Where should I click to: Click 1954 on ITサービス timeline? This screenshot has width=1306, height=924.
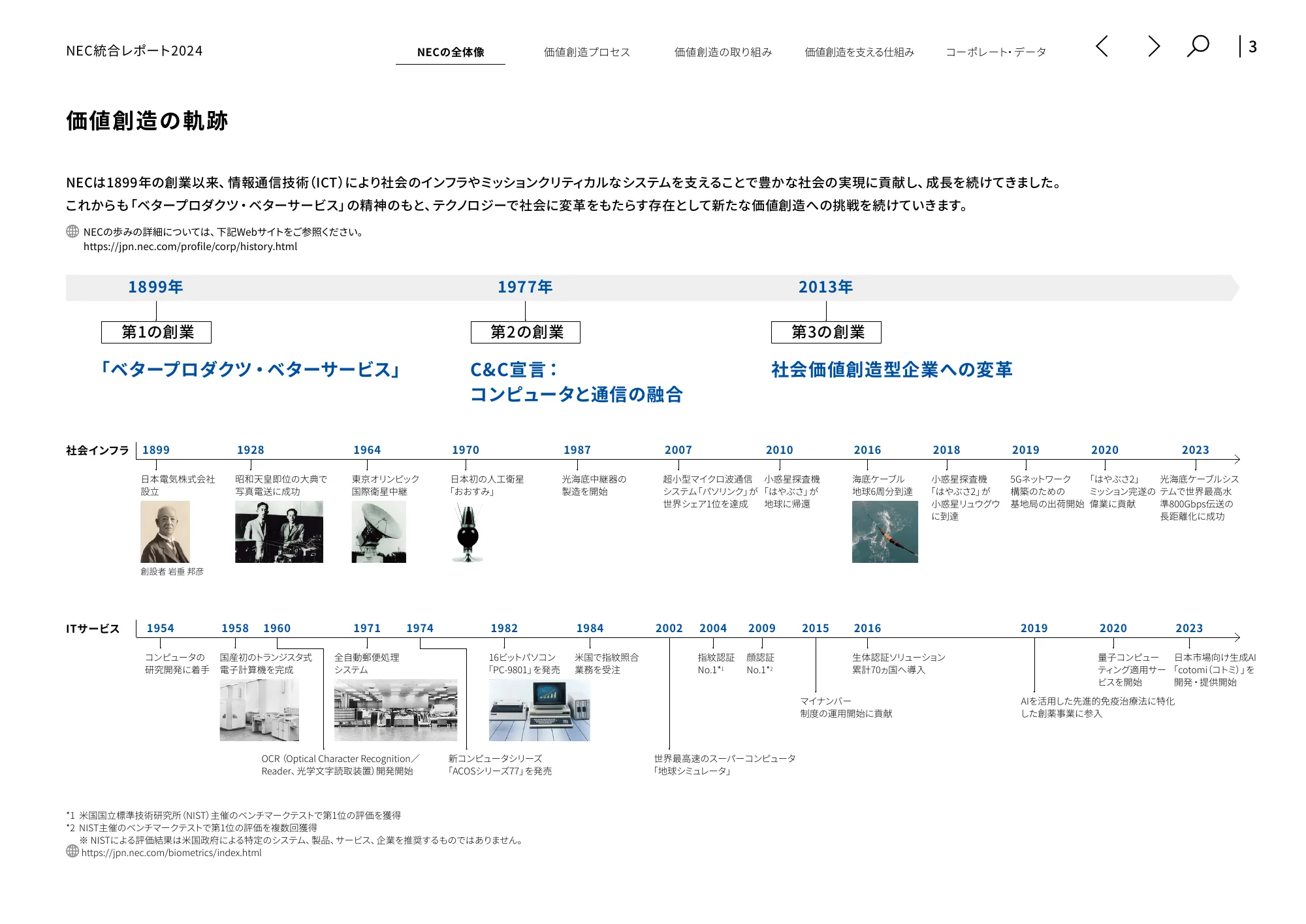(161, 628)
